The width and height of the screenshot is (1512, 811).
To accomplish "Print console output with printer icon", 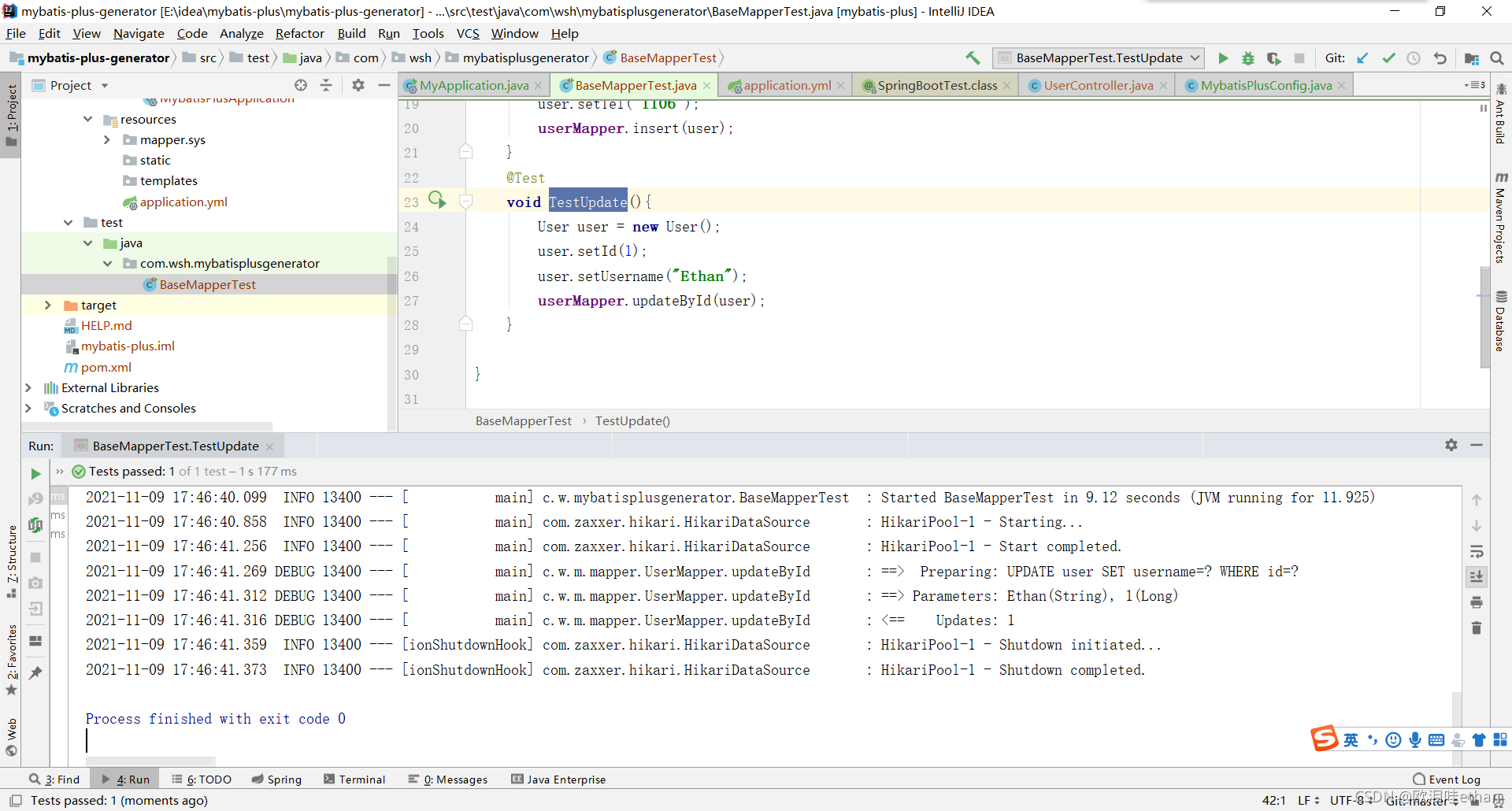I will pyautogui.click(x=1477, y=602).
